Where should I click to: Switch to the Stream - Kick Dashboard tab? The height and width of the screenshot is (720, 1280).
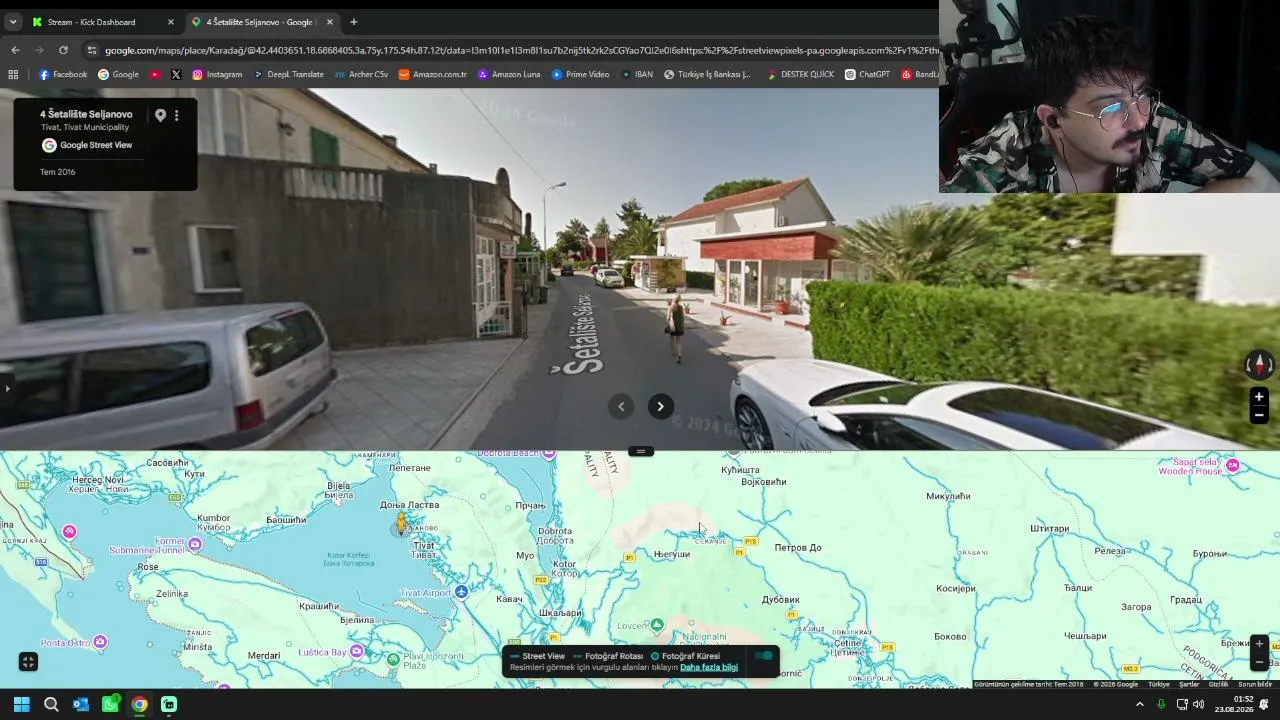coord(104,22)
